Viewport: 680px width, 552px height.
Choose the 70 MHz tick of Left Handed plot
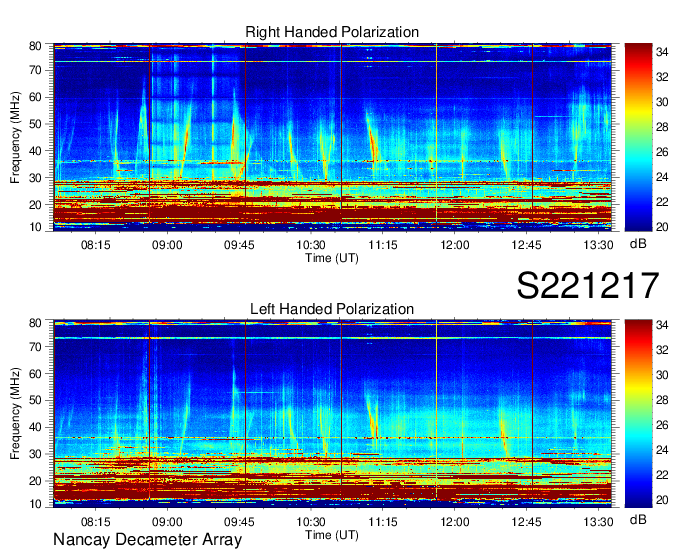35,347
